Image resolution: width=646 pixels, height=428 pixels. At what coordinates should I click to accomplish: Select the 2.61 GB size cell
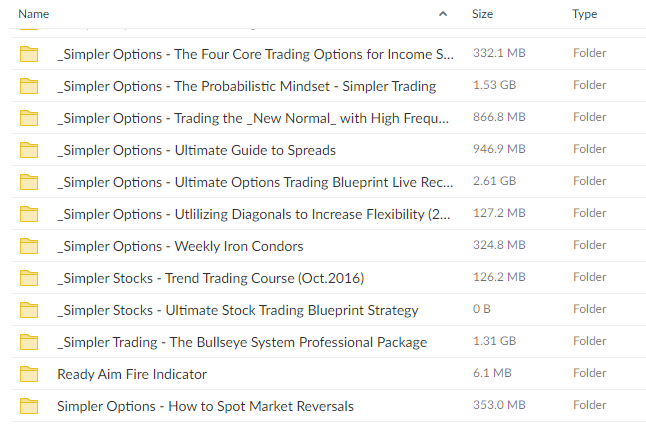point(494,181)
